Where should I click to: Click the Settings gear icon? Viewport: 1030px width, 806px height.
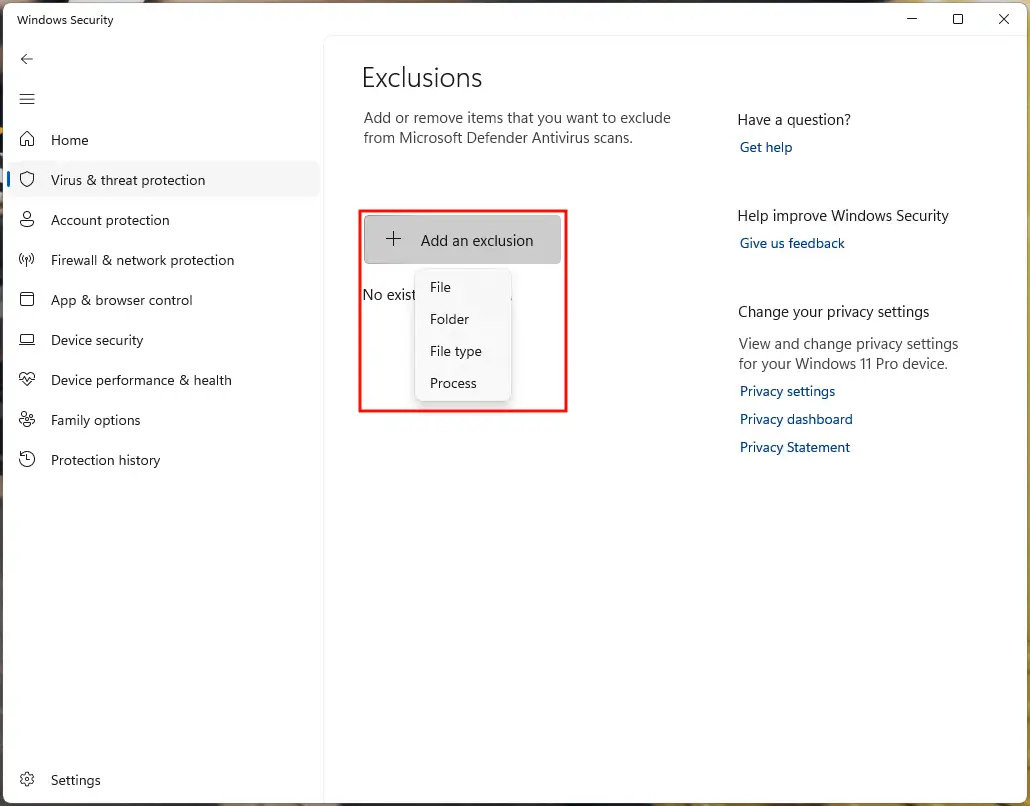(x=27, y=779)
